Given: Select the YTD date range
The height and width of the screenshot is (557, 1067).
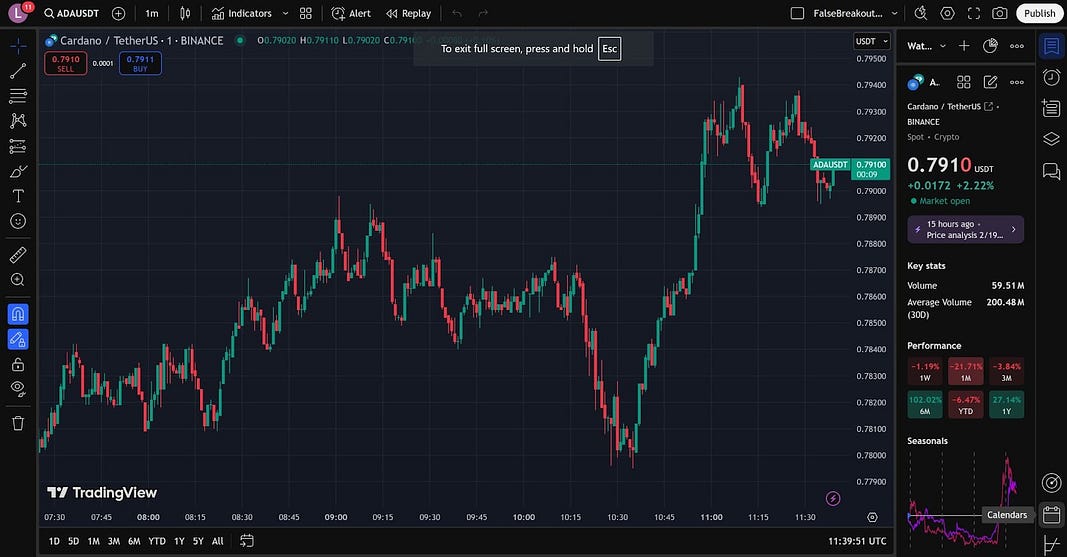Looking at the screenshot, I should click(x=157, y=541).
